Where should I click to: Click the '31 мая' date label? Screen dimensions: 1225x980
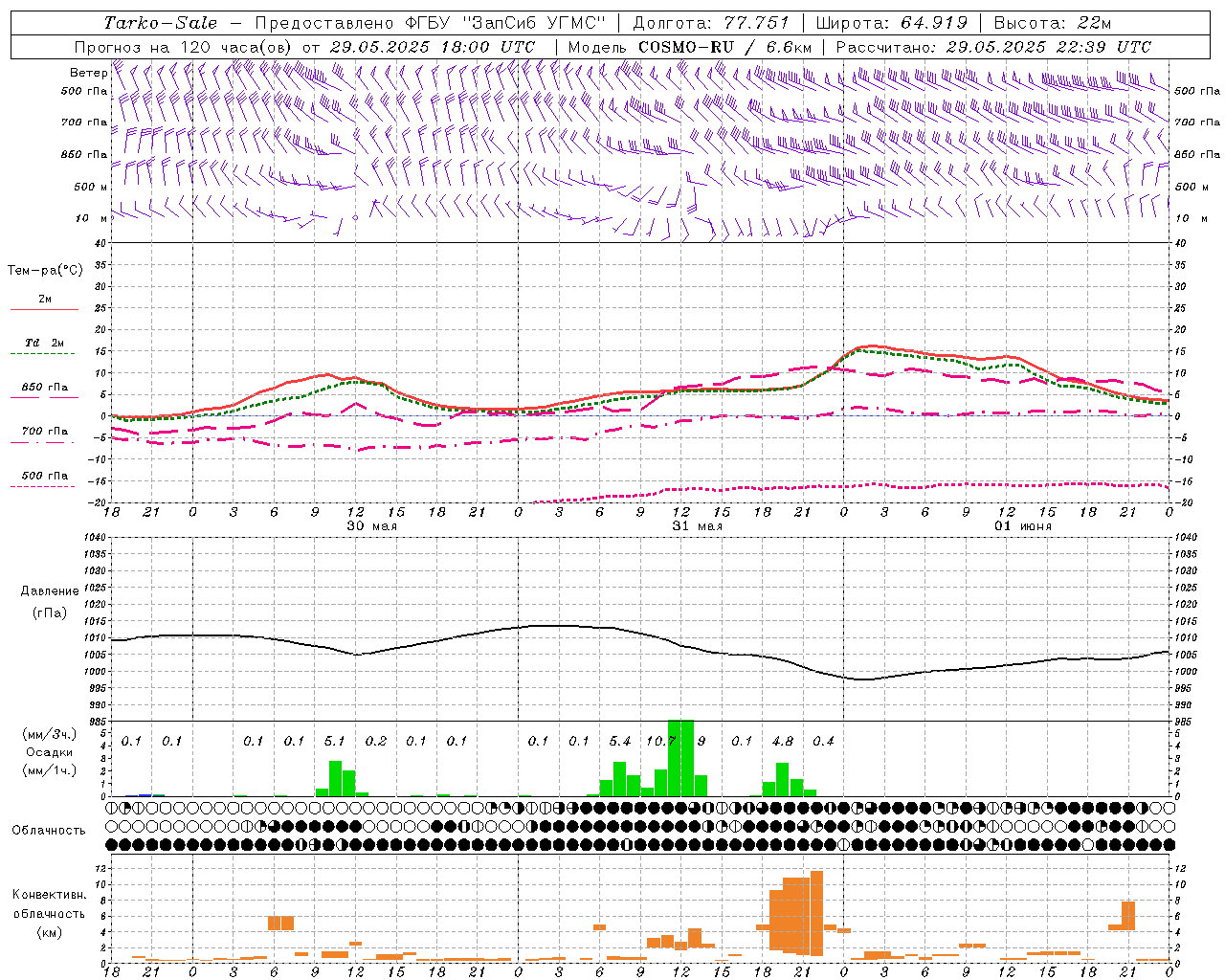(x=697, y=526)
